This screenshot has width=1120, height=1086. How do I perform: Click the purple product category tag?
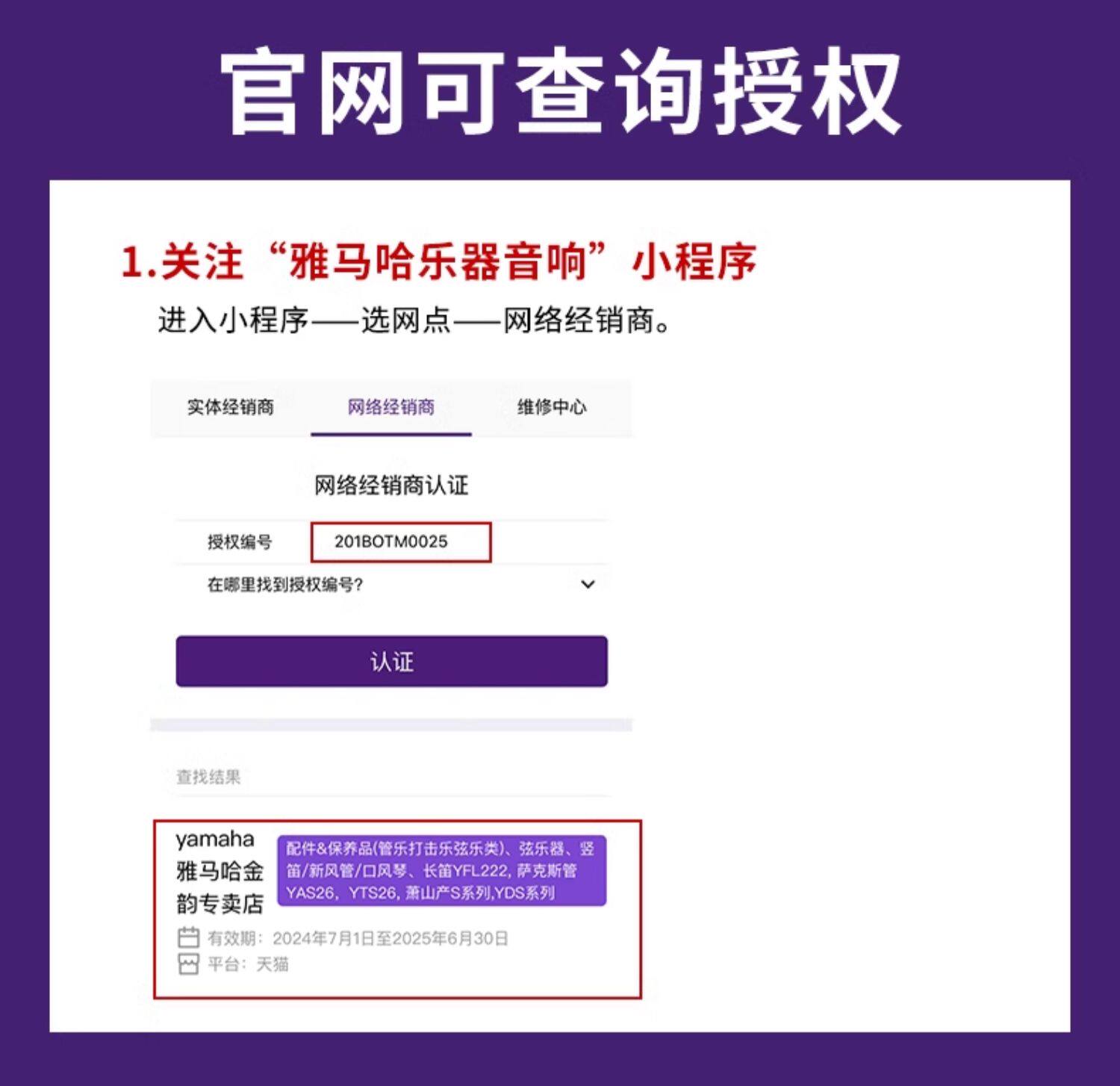click(441, 871)
